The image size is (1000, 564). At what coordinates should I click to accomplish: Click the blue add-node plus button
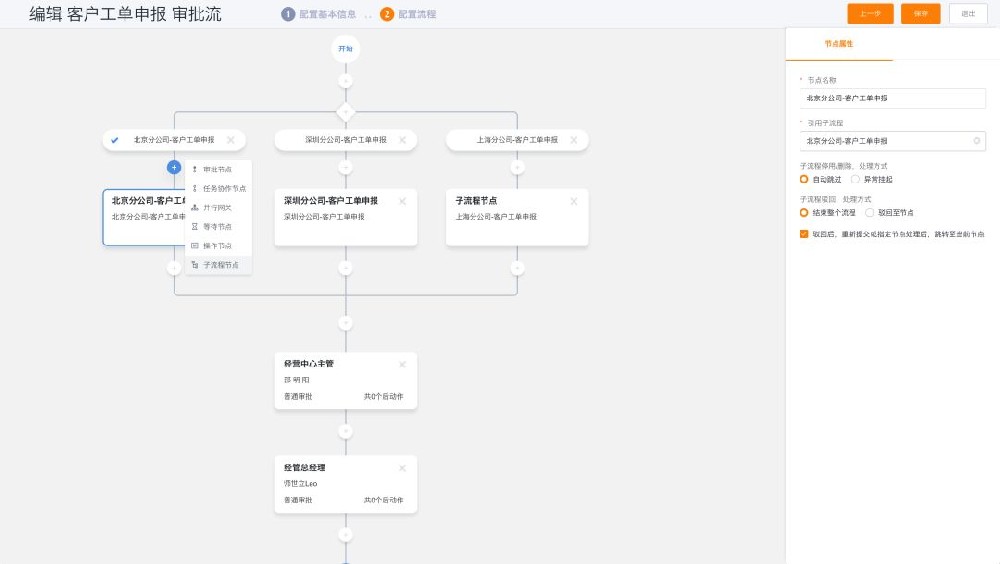coord(174,167)
